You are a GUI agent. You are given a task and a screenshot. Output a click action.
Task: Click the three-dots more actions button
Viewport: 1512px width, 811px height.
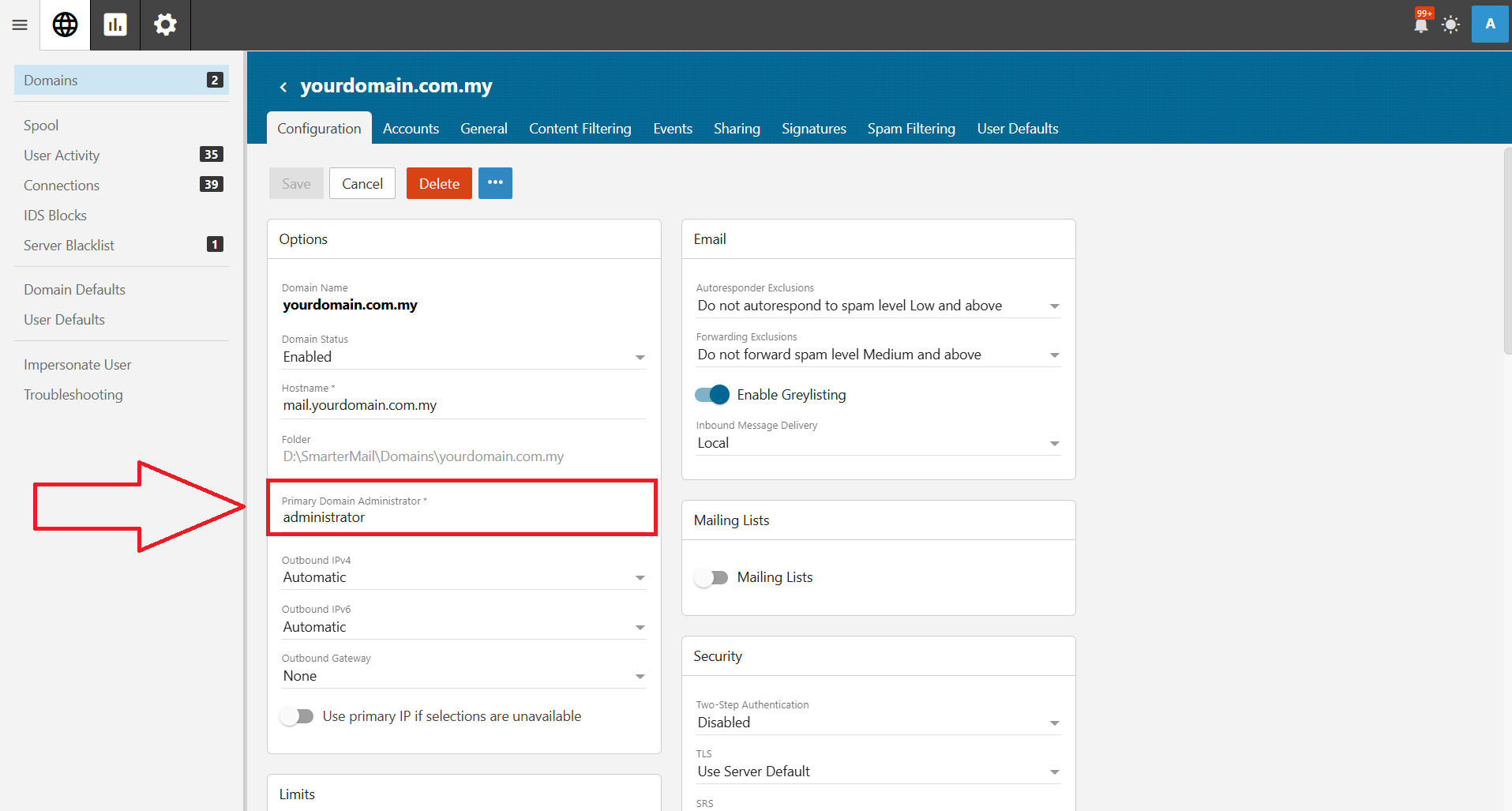(495, 183)
